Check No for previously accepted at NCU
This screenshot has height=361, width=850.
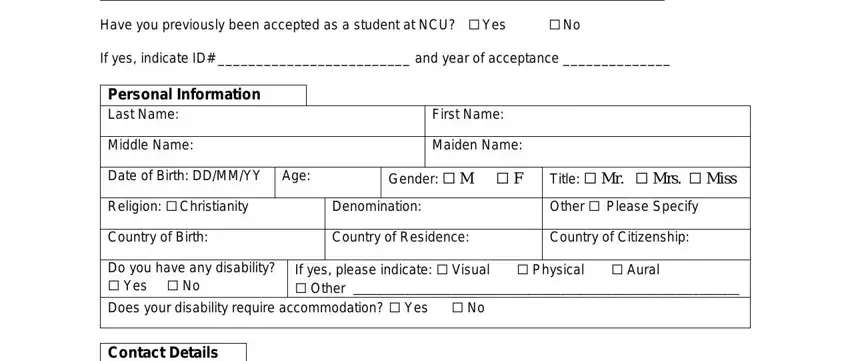click(x=555, y=24)
